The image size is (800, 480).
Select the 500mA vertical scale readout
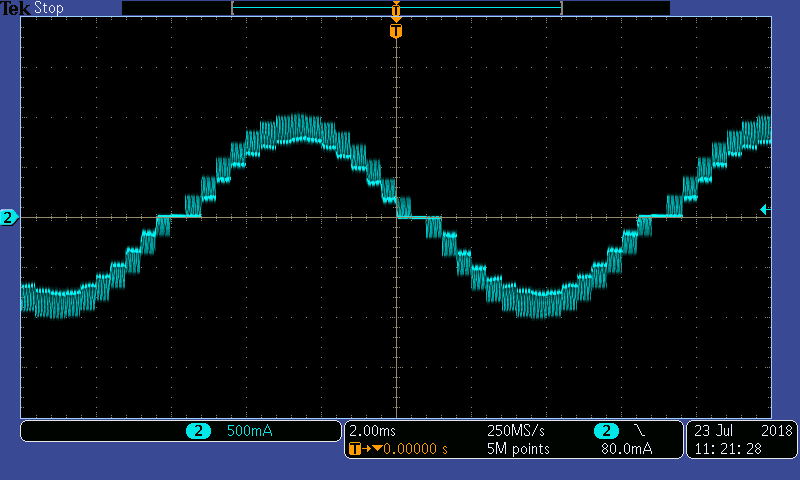(249, 431)
